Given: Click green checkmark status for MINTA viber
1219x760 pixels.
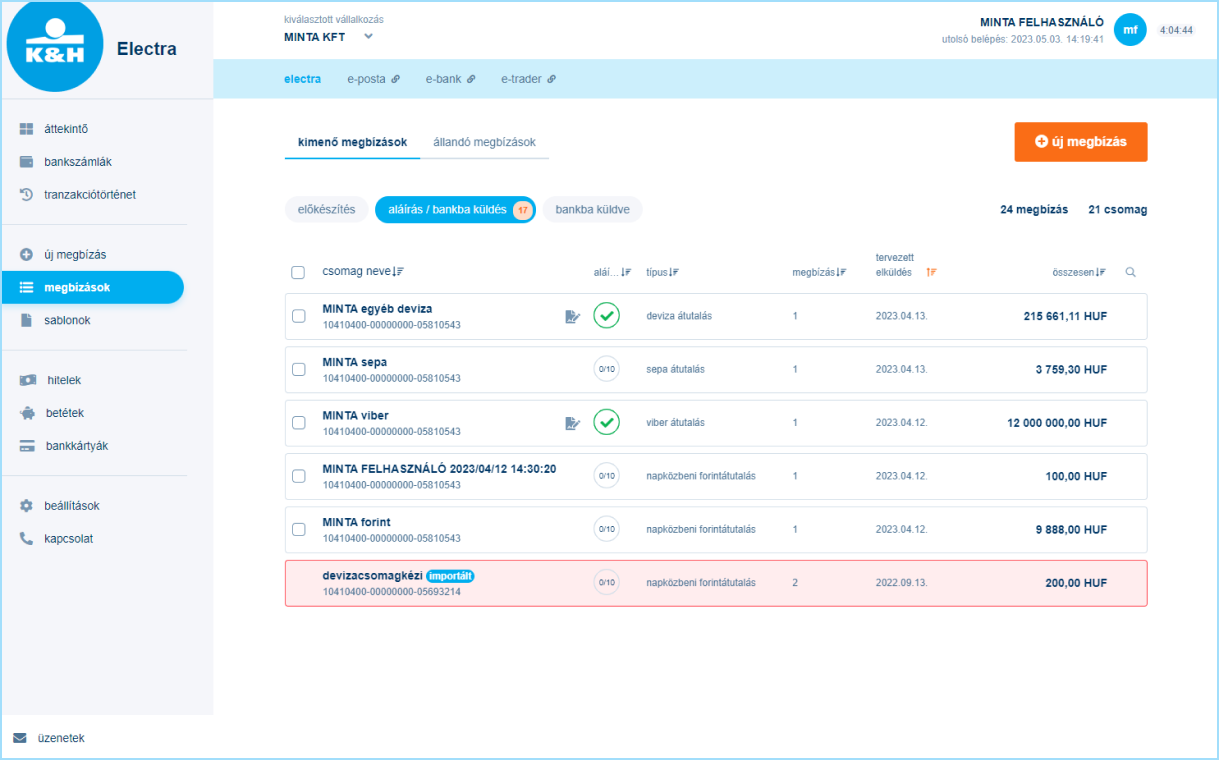Looking at the screenshot, I should 606,423.
